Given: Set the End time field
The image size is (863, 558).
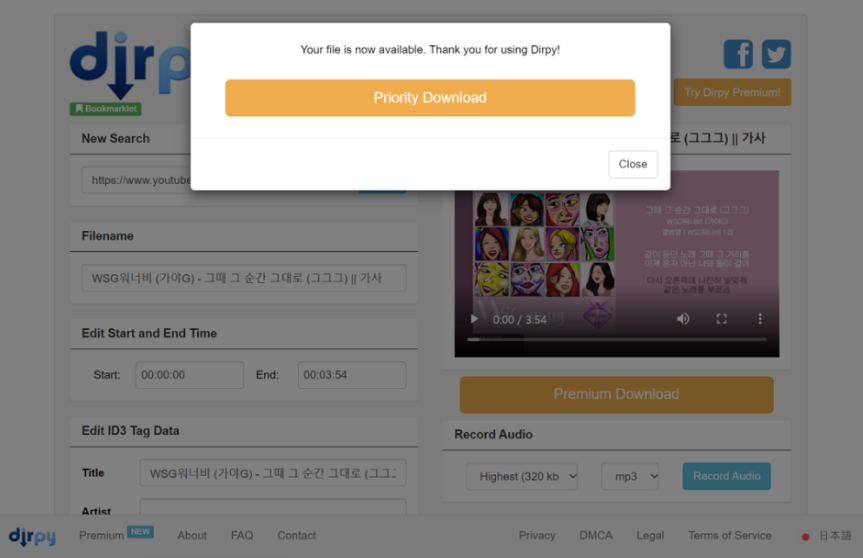Looking at the screenshot, I should tap(352, 375).
